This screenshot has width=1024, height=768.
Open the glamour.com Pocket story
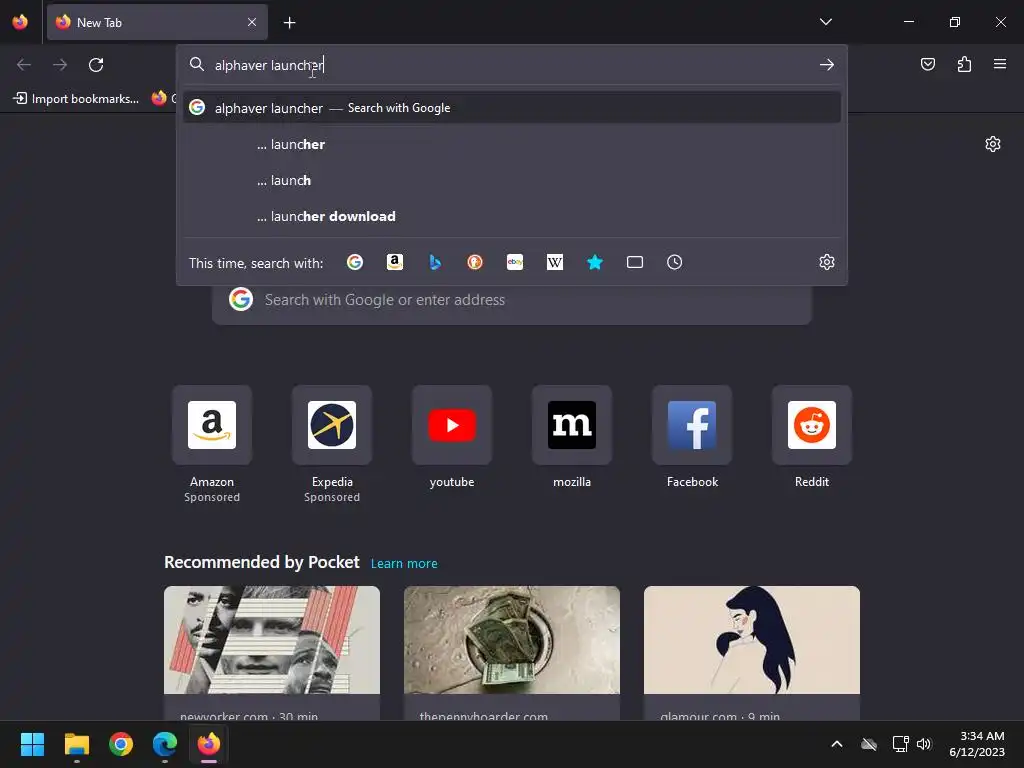coord(752,653)
